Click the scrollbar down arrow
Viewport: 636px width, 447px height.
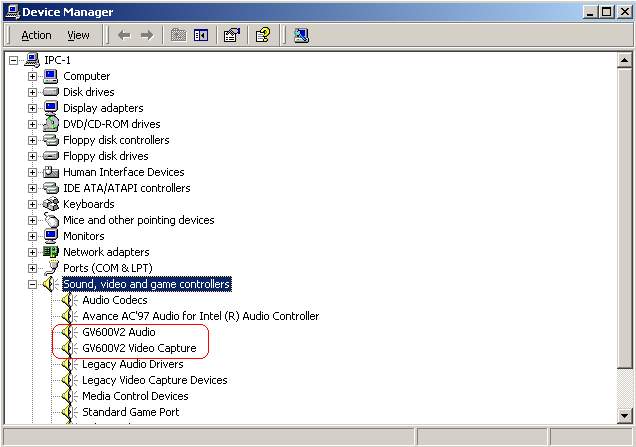point(624,415)
